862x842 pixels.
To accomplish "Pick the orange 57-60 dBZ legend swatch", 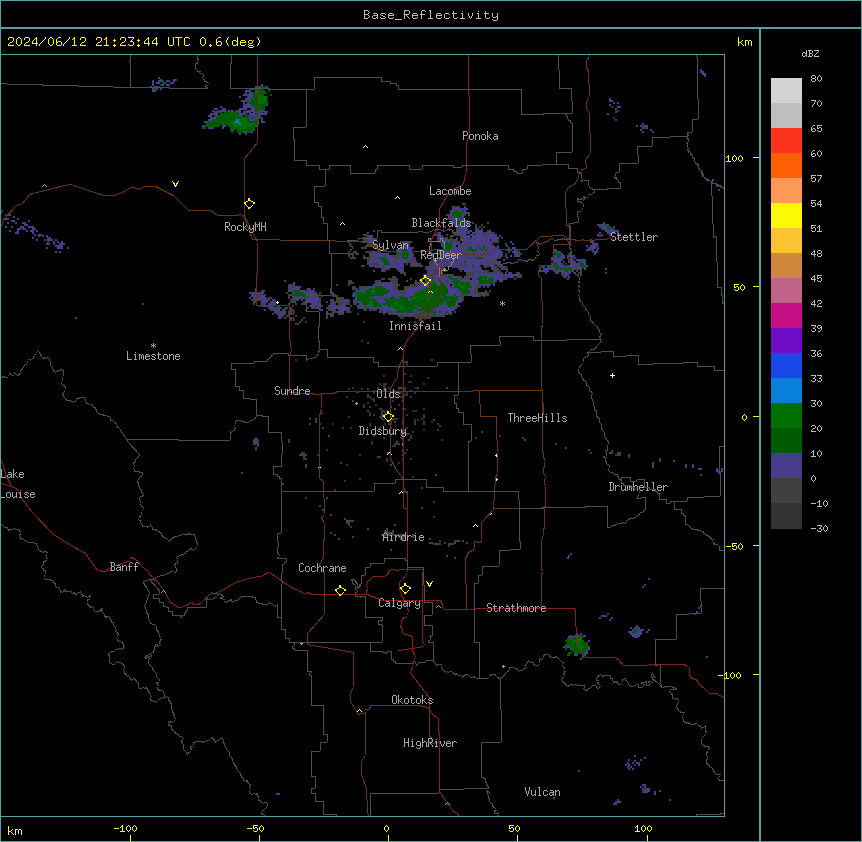I will coord(786,165).
